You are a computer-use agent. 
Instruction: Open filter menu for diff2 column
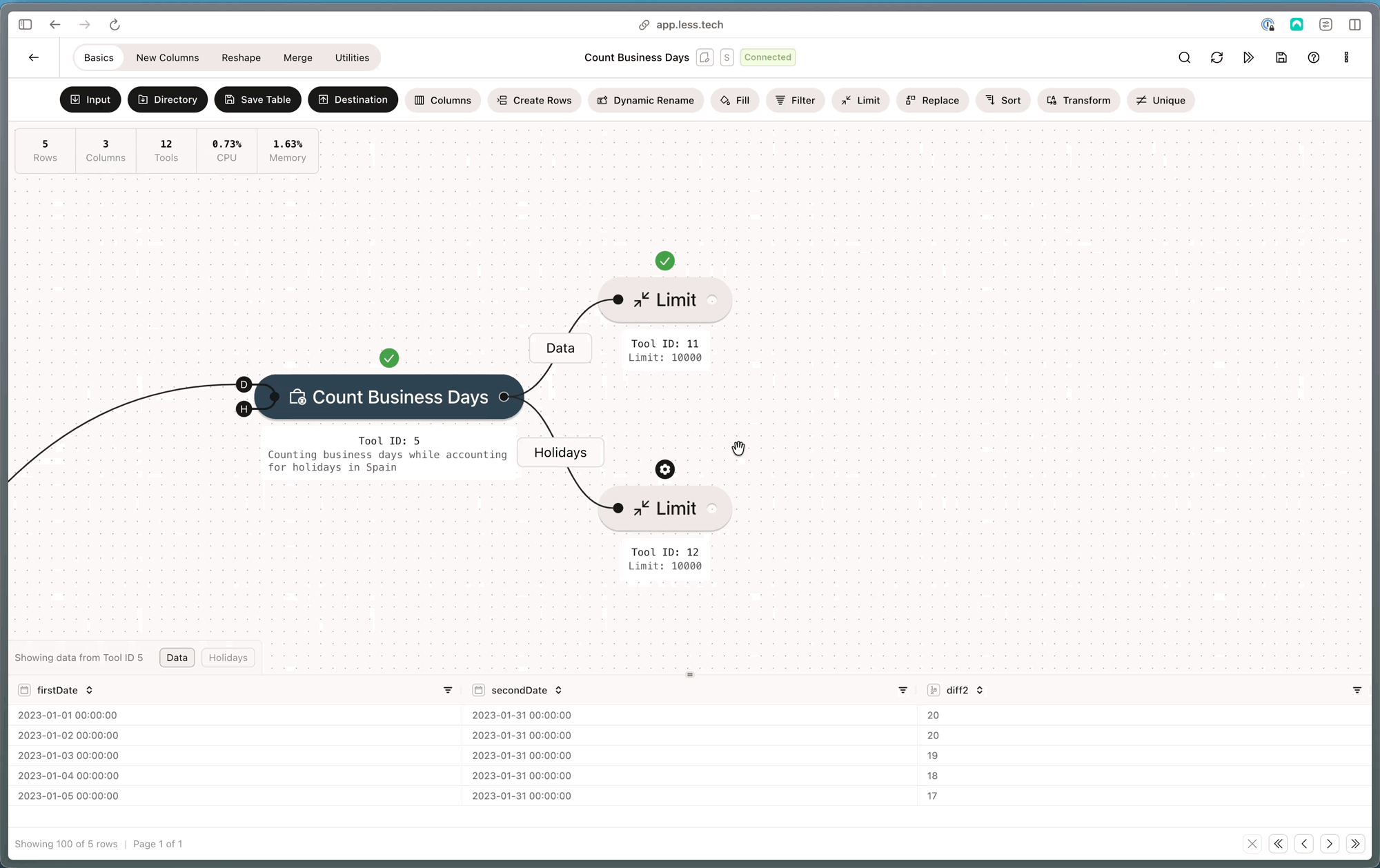pyautogui.click(x=1357, y=690)
